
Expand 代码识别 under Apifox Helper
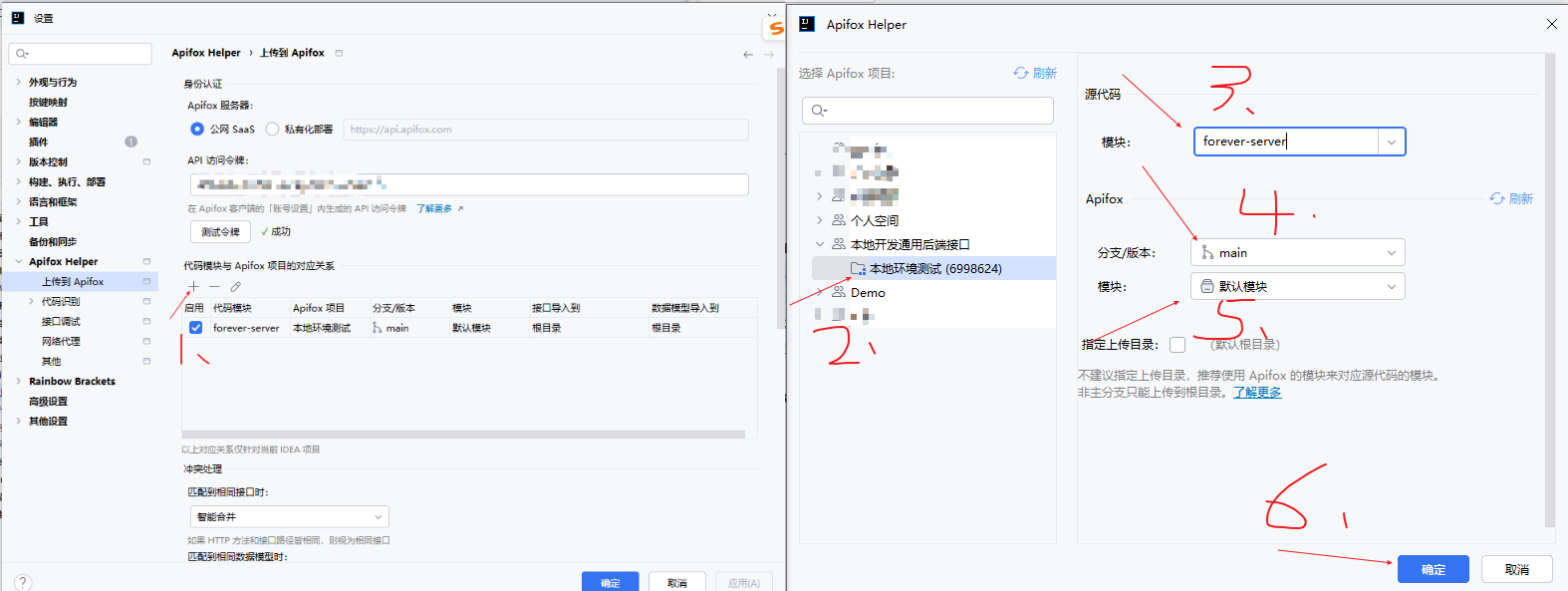32,301
